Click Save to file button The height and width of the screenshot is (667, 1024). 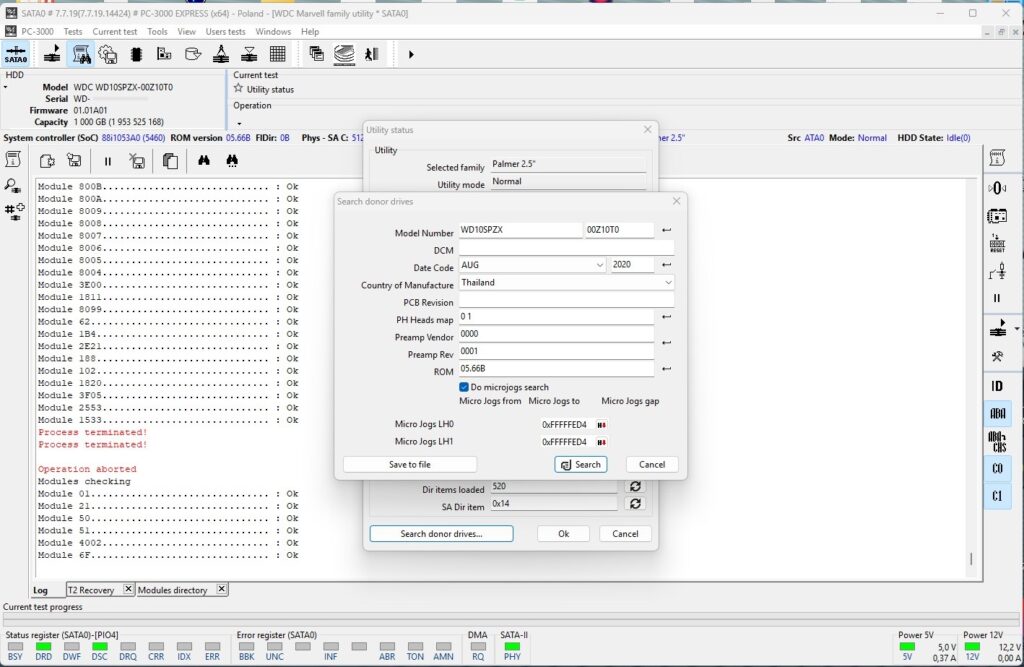409,464
